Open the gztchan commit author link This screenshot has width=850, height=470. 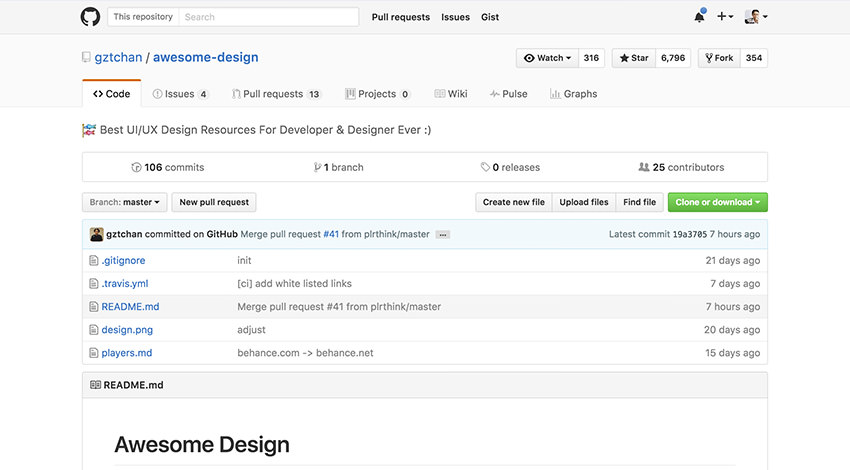(x=124, y=234)
